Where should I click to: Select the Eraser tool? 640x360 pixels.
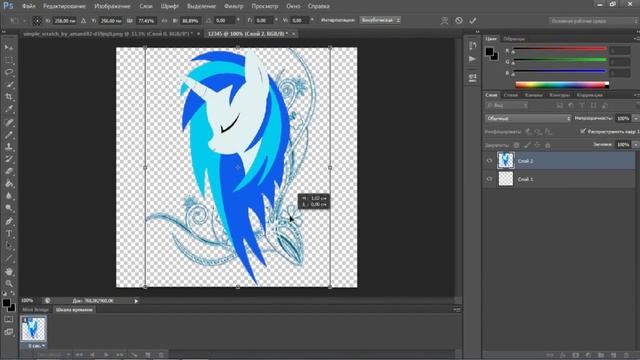click(9, 171)
